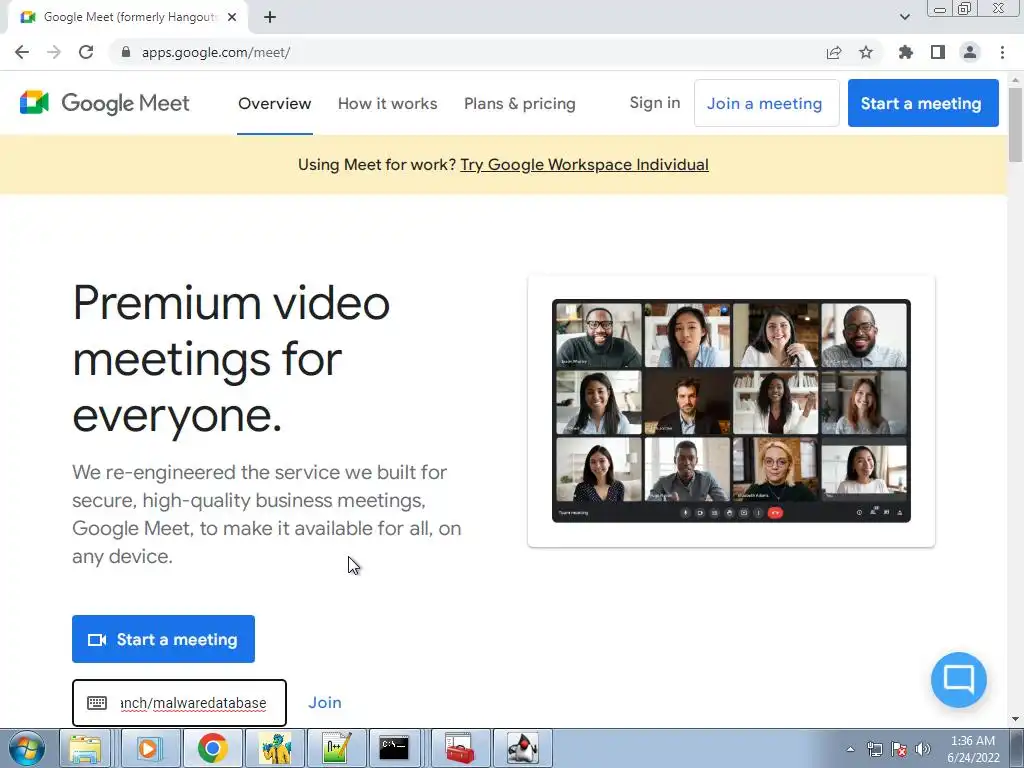The image size is (1024, 768).
Task: Open the Chrome three-dot menu
Action: tap(1002, 52)
